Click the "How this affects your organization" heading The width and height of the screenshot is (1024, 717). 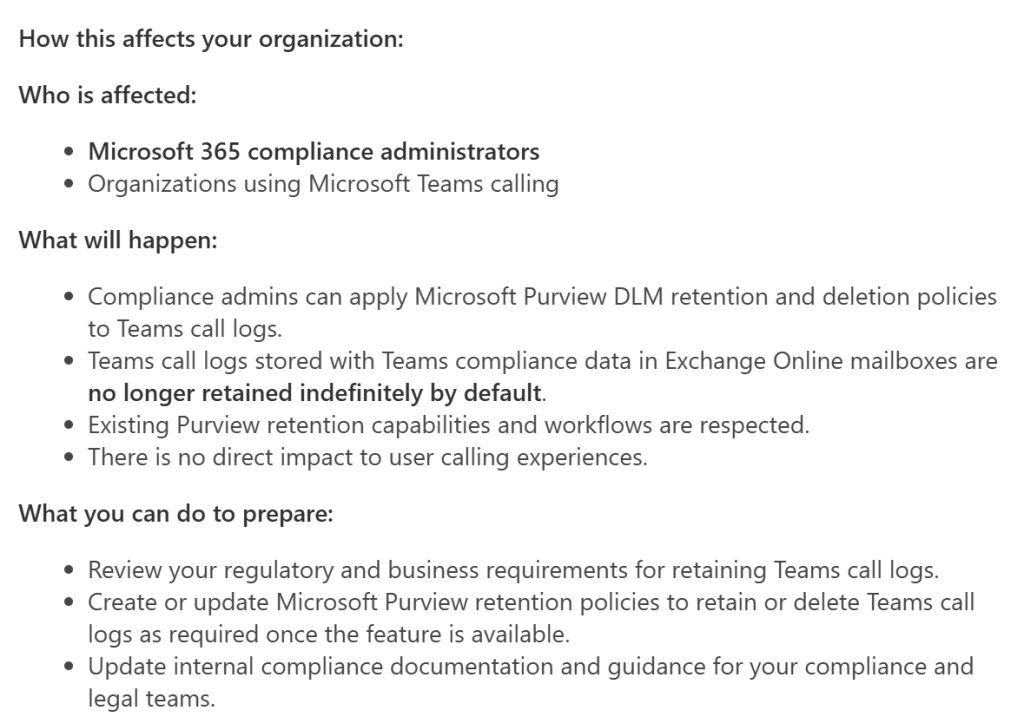(x=211, y=43)
